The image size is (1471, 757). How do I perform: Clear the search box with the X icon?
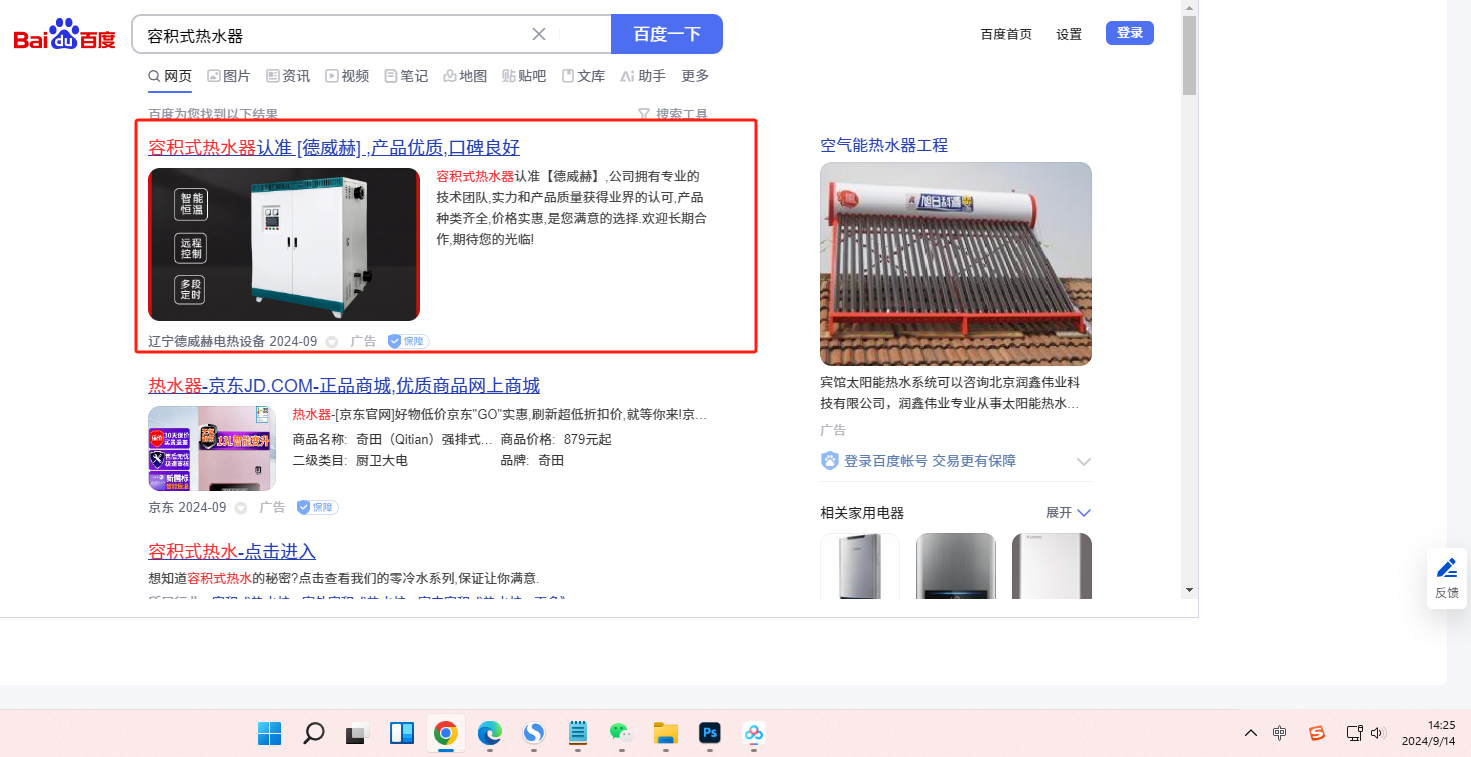click(x=539, y=34)
